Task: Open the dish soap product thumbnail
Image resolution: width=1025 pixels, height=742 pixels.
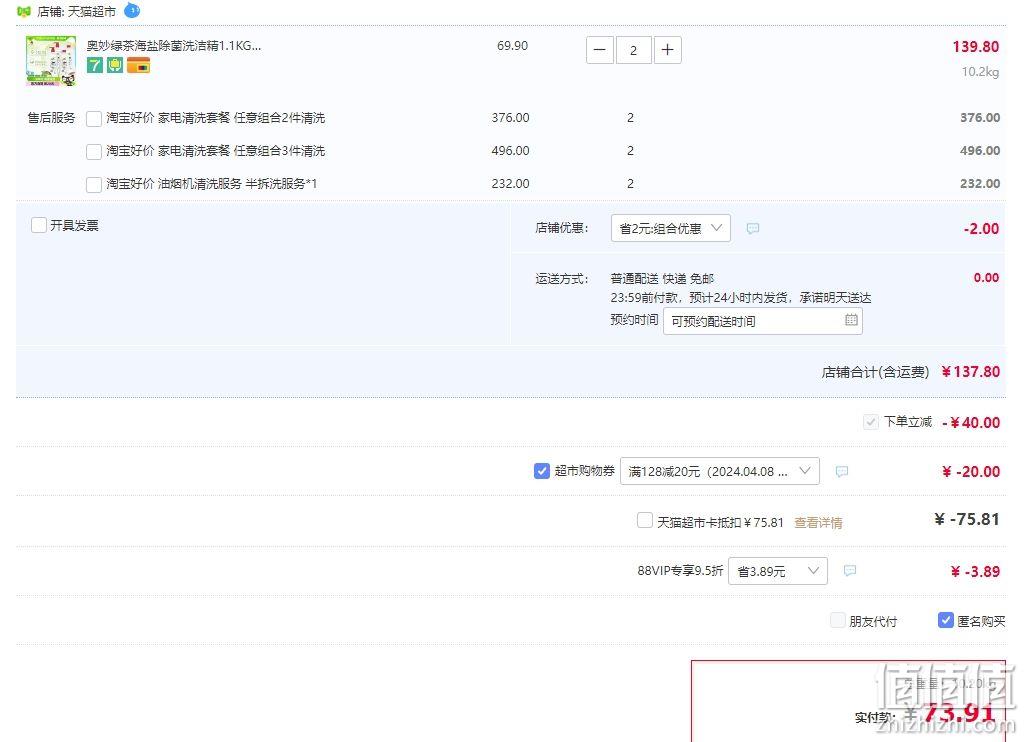Action: pos(51,61)
